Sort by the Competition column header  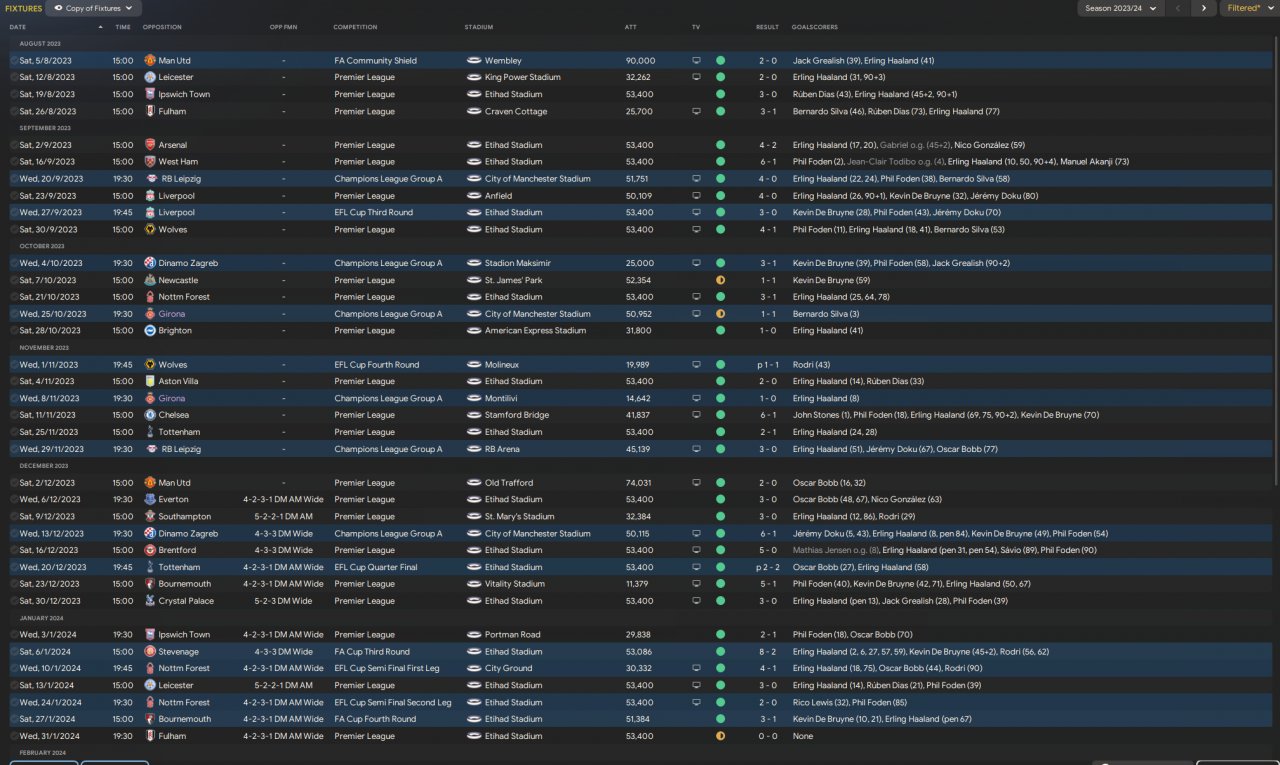[x=355, y=27]
